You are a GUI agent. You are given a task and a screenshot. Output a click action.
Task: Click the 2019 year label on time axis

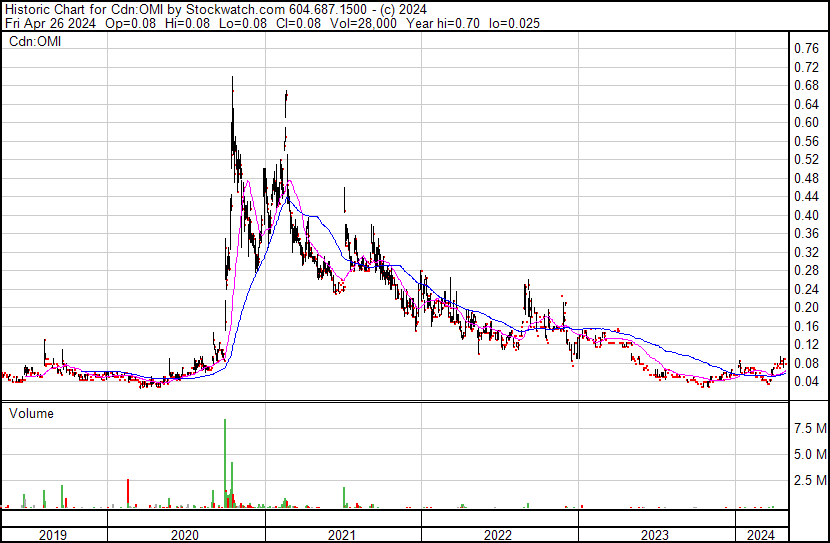[53, 535]
